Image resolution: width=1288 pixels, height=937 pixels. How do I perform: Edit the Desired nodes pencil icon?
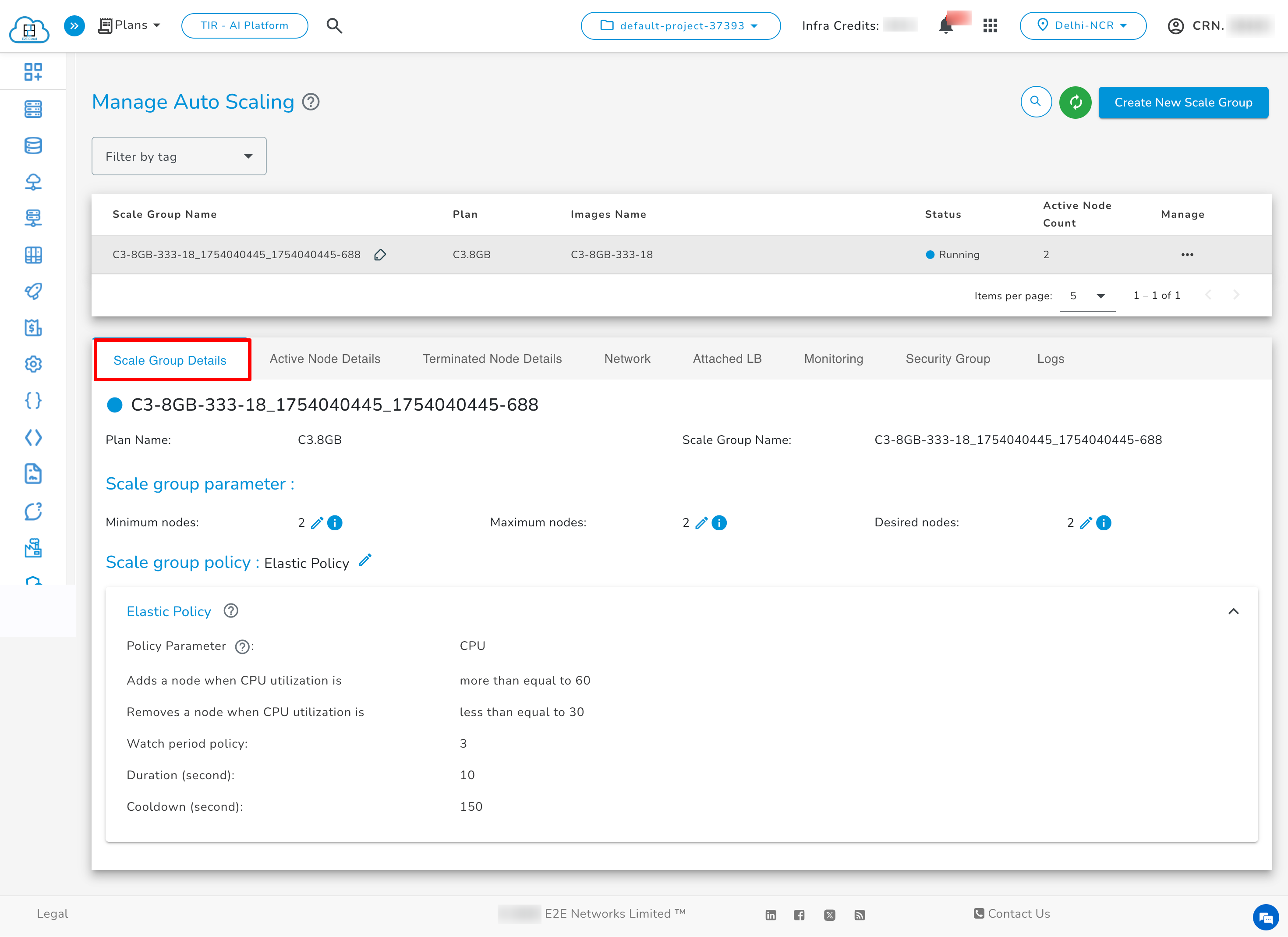[x=1085, y=523]
